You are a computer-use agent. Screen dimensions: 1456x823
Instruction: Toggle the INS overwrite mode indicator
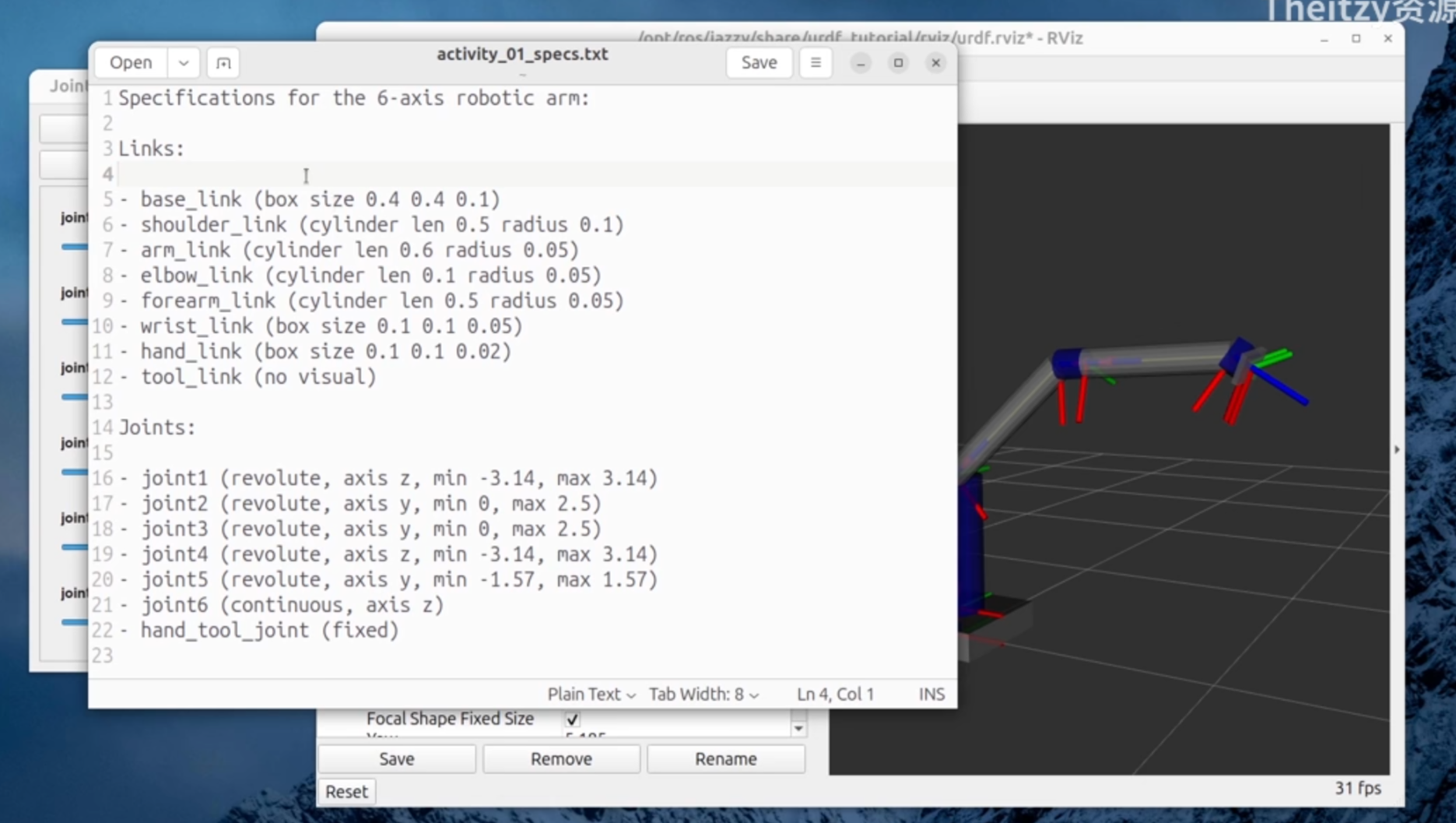tap(931, 694)
